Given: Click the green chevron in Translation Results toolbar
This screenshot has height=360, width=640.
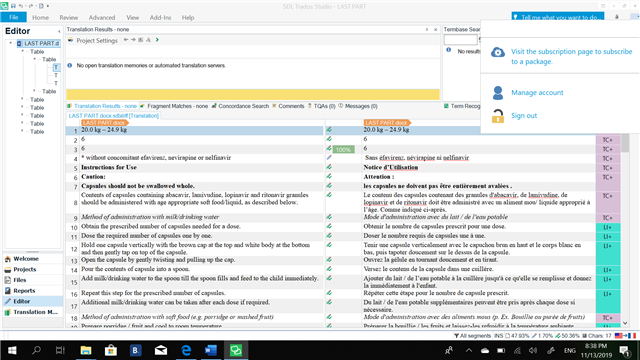Looking at the screenshot, I should (x=157, y=40).
